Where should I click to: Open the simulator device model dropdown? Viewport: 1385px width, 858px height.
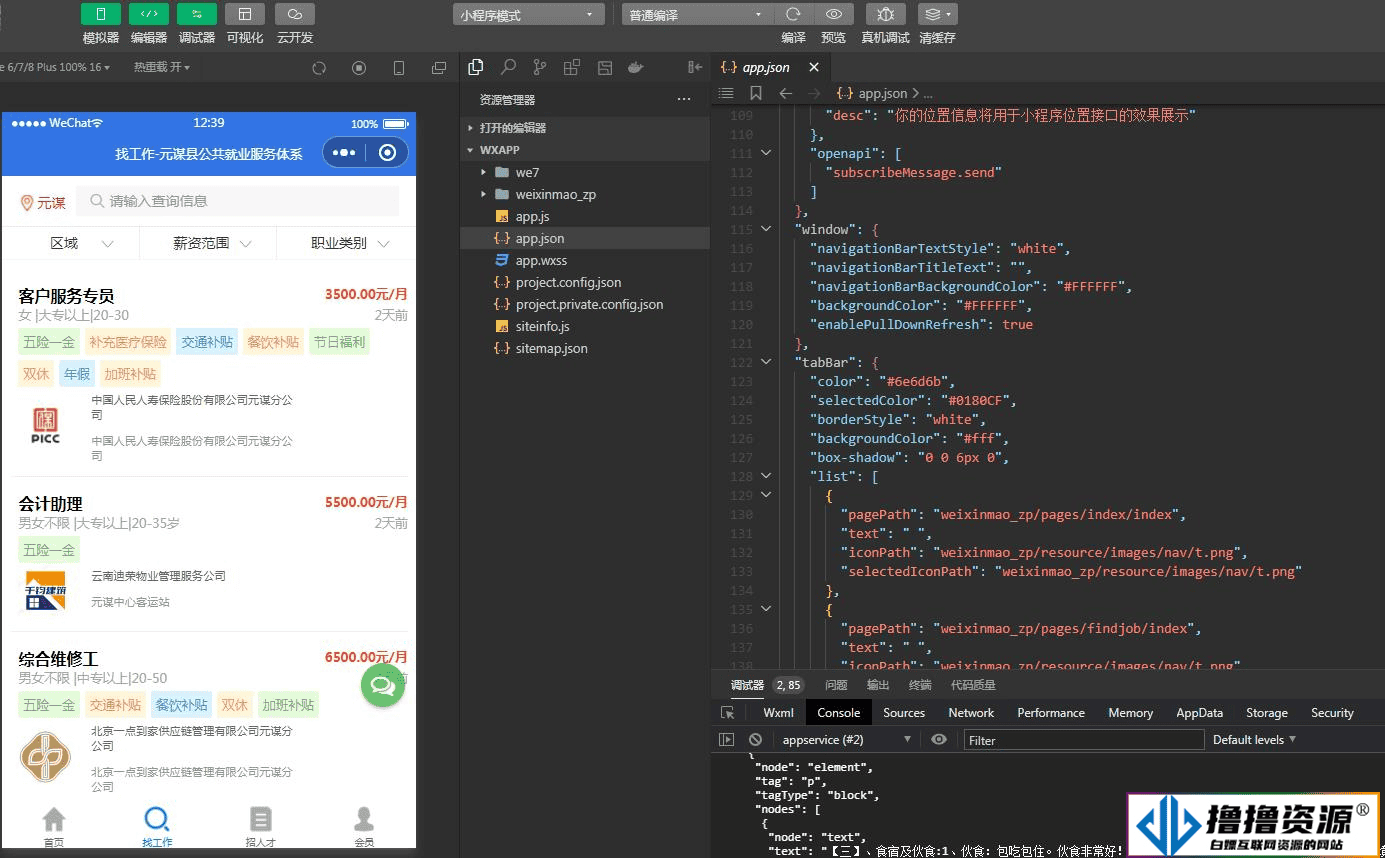pos(56,67)
